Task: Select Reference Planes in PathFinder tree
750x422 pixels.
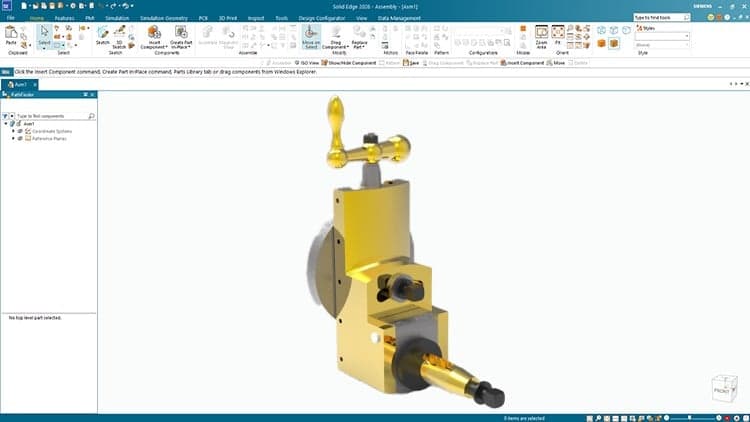Action: [x=49, y=138]
